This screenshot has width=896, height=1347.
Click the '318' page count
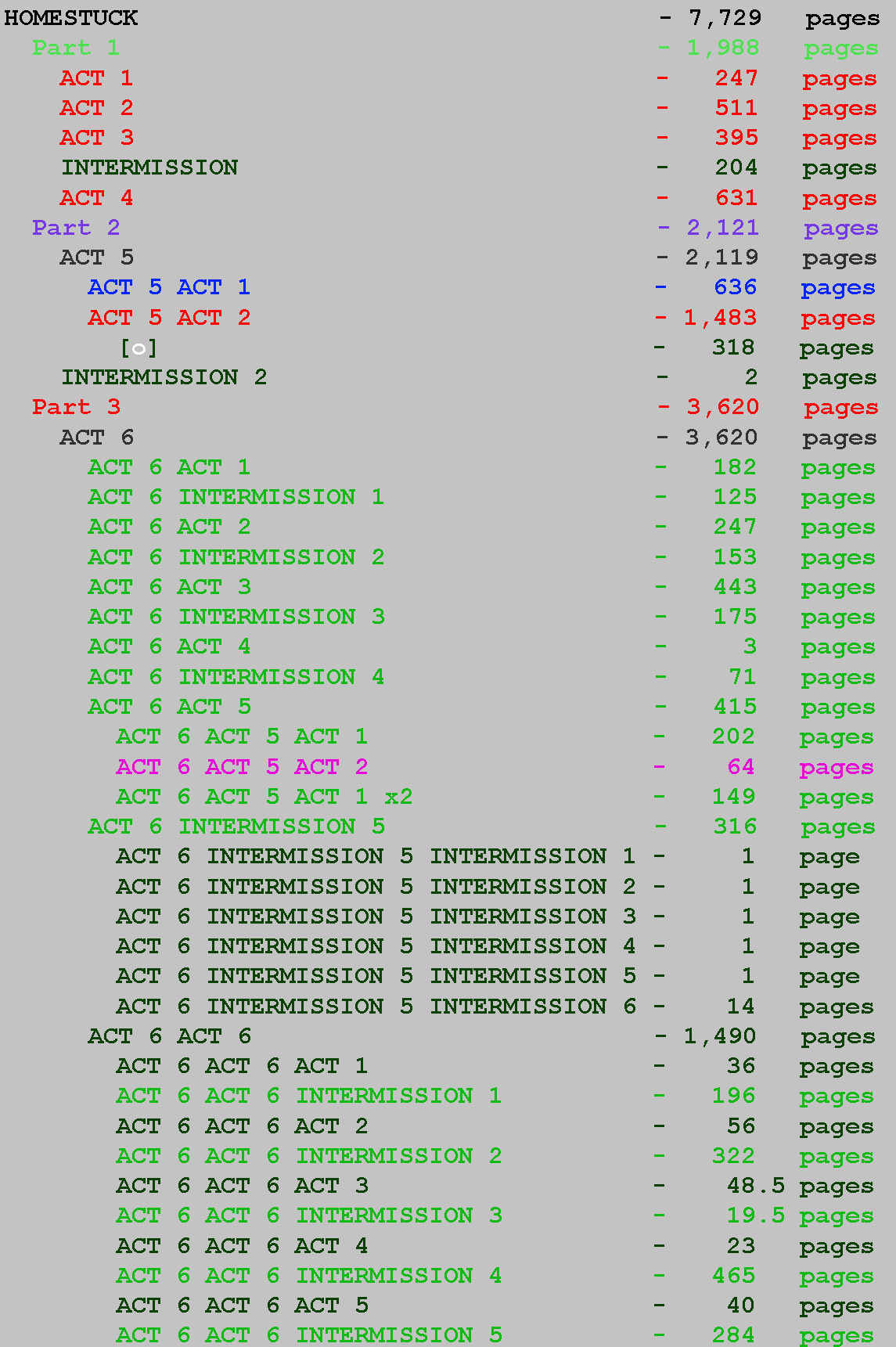pos(733,348)
